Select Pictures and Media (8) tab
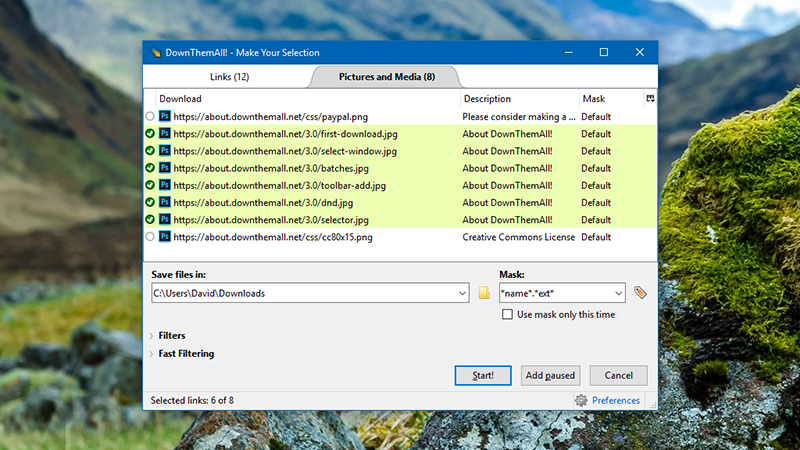800x450 pixels. (387, 77)
